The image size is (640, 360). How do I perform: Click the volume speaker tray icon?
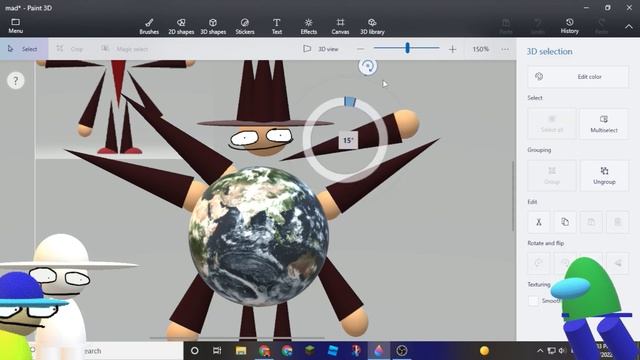coord(562,351)
